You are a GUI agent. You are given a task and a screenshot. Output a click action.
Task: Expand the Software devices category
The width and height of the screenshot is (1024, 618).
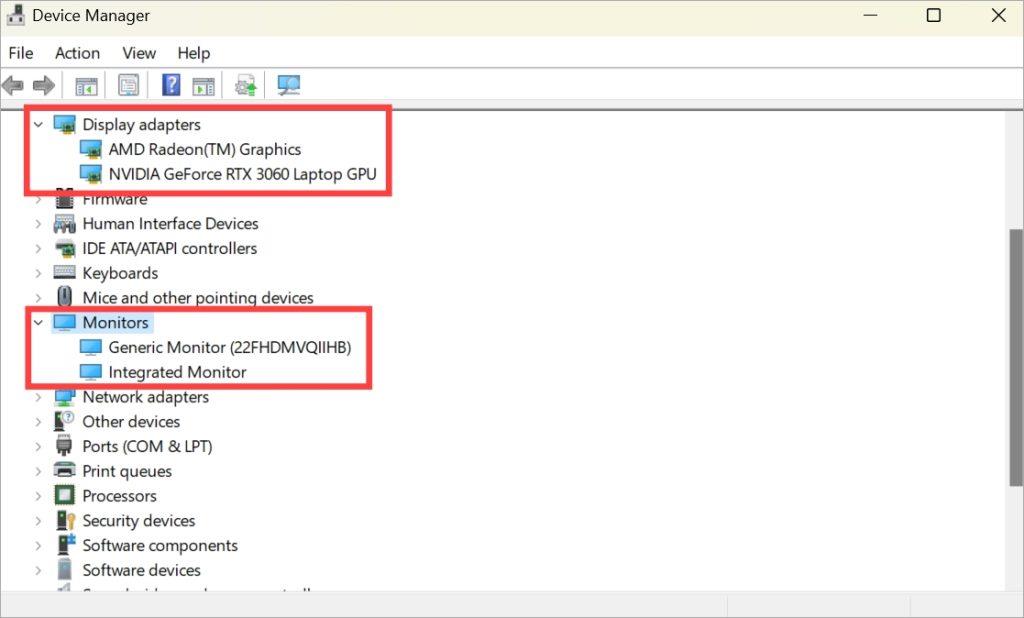39,570
